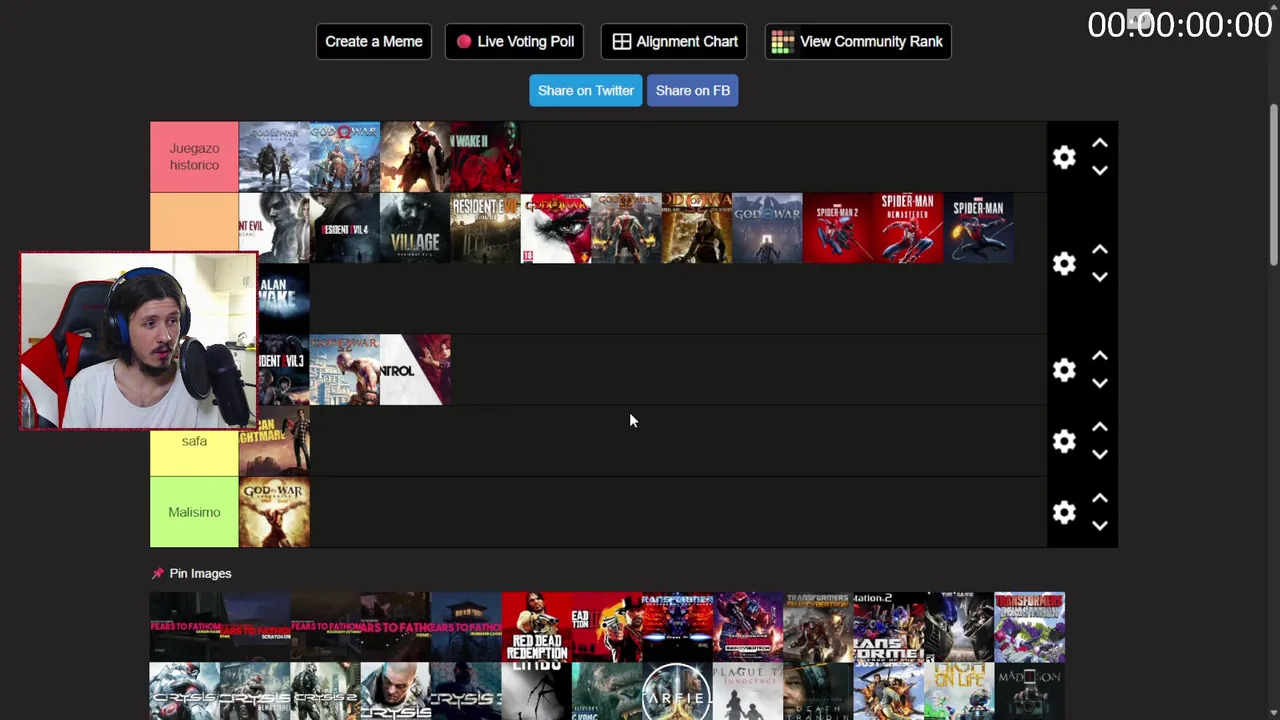Select the Resident Evil 3 cover

click(x=284, y=370)
